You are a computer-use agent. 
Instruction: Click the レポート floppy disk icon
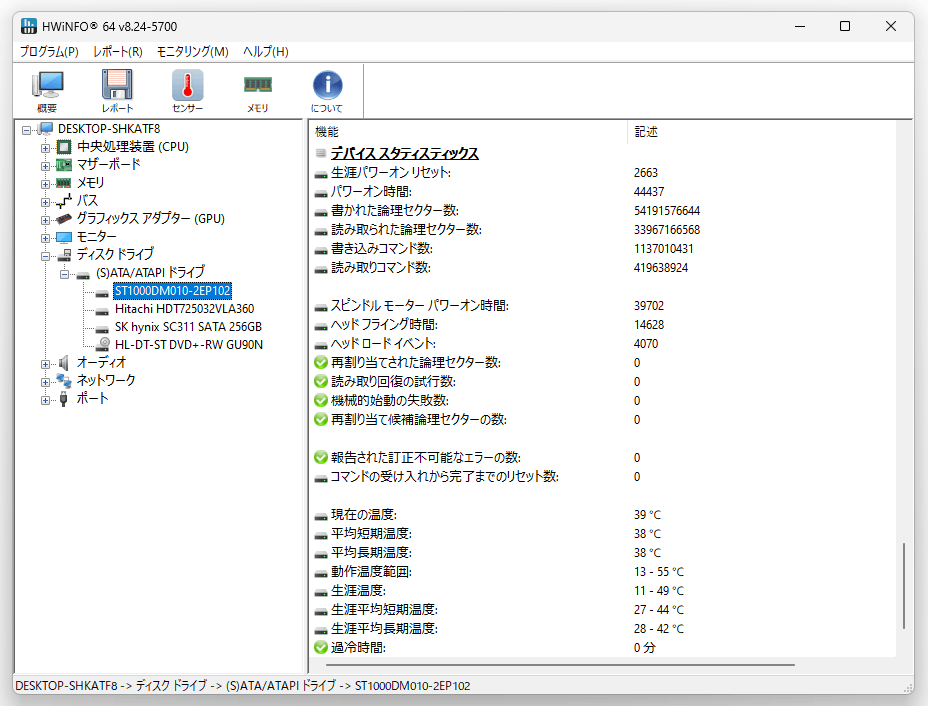point(117,91)
